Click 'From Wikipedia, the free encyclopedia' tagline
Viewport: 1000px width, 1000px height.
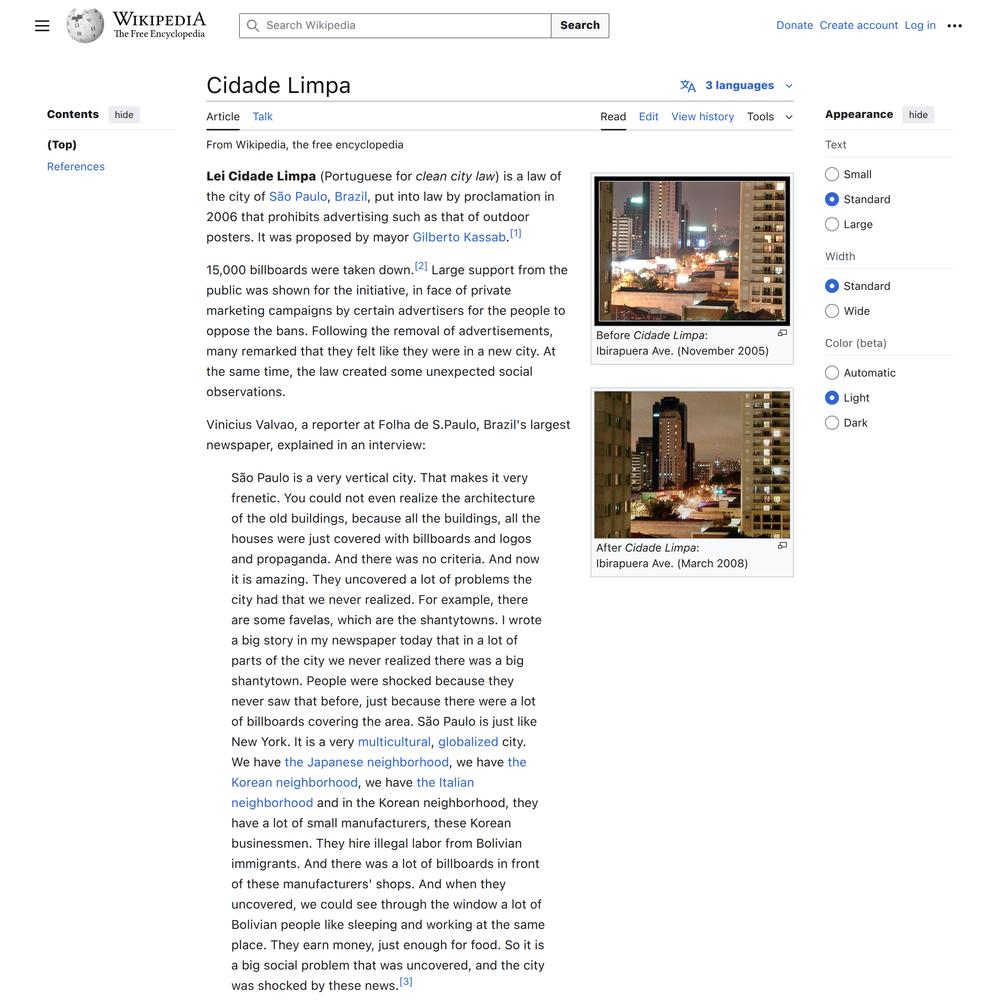305,145
